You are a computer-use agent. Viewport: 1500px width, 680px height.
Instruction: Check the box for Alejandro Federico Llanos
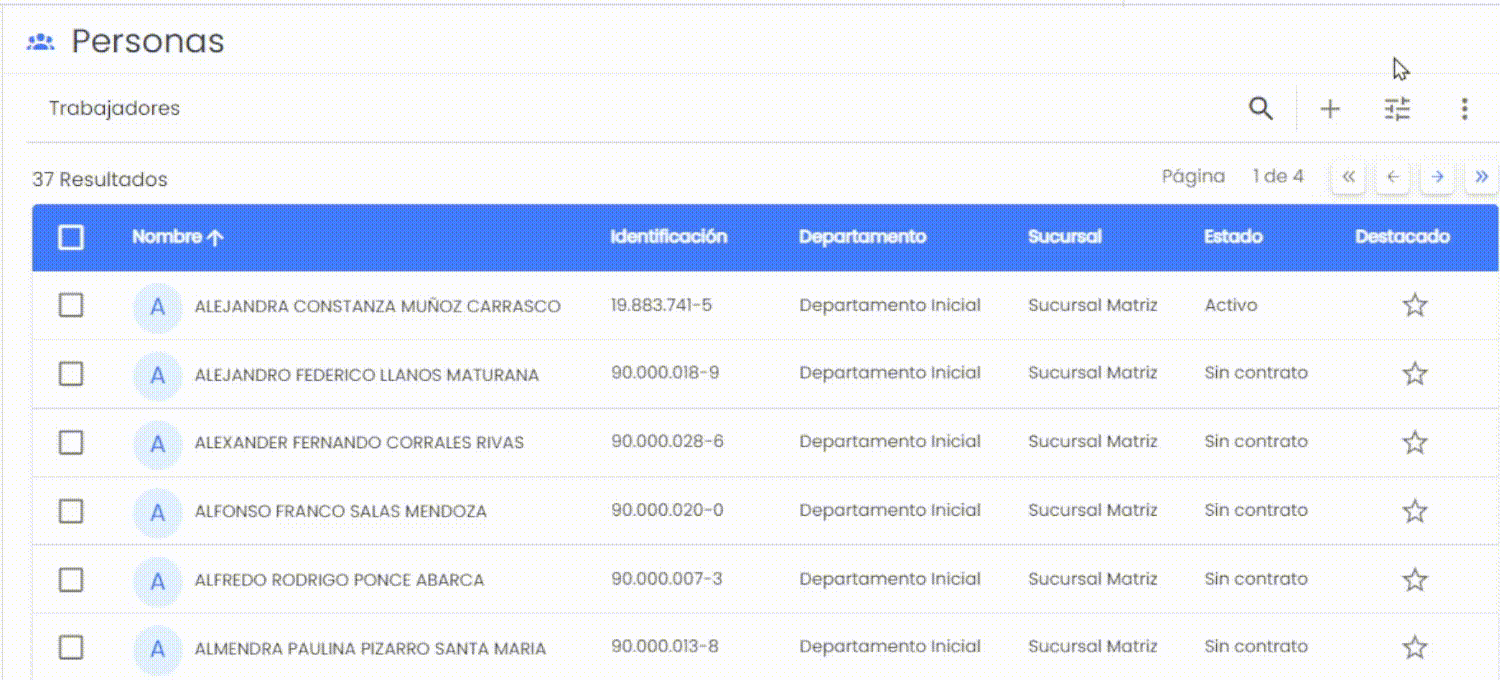pos(71,374)
